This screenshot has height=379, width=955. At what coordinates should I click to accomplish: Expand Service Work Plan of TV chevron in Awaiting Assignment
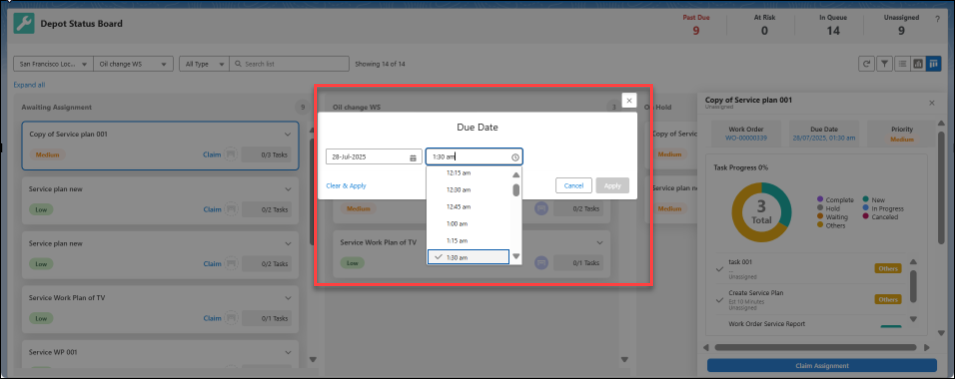tap(288, 298)
